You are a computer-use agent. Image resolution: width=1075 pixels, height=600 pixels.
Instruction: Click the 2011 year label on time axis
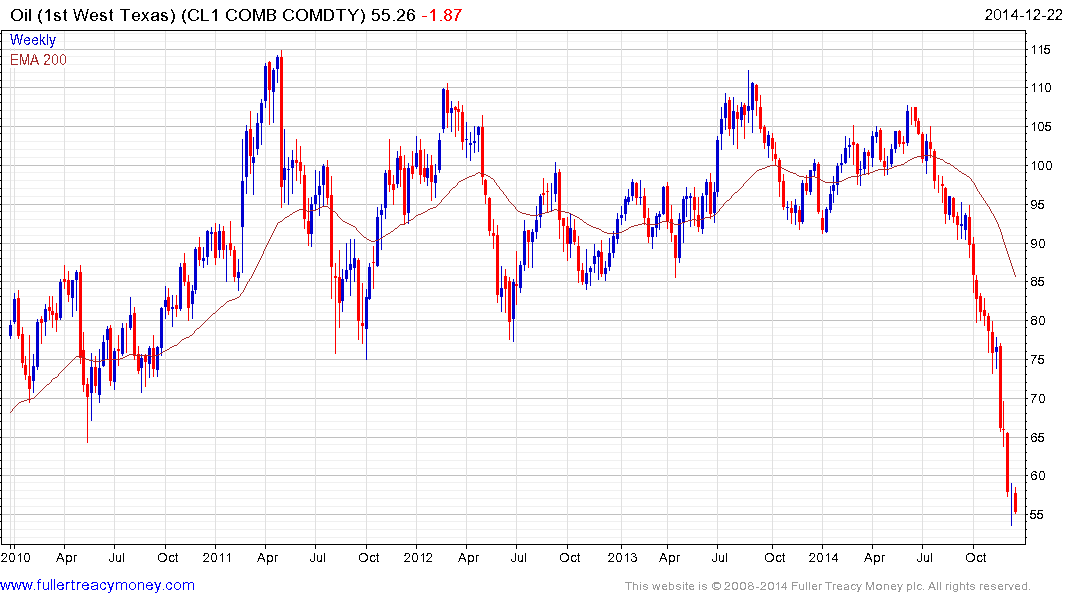pyautogui.click(x=217, y=557)
